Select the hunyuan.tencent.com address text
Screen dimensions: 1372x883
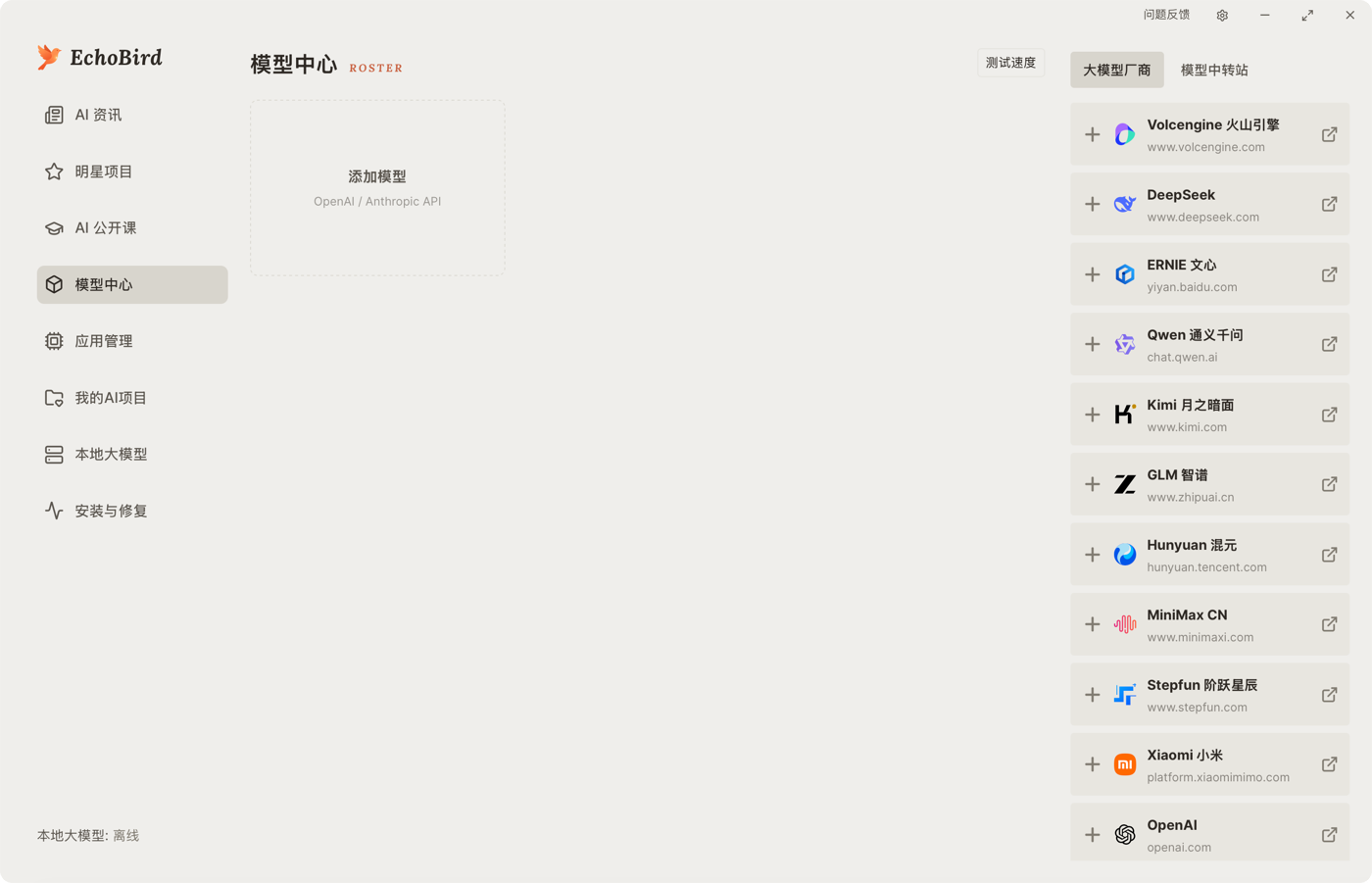pyautogui.click(x=1206, y=567)
